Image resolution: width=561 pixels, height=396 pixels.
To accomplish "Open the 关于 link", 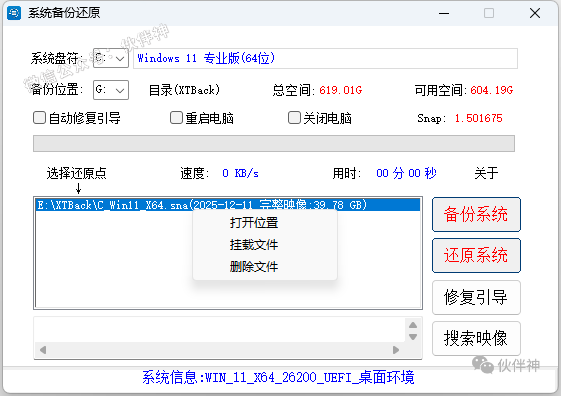I will point(486,173).
